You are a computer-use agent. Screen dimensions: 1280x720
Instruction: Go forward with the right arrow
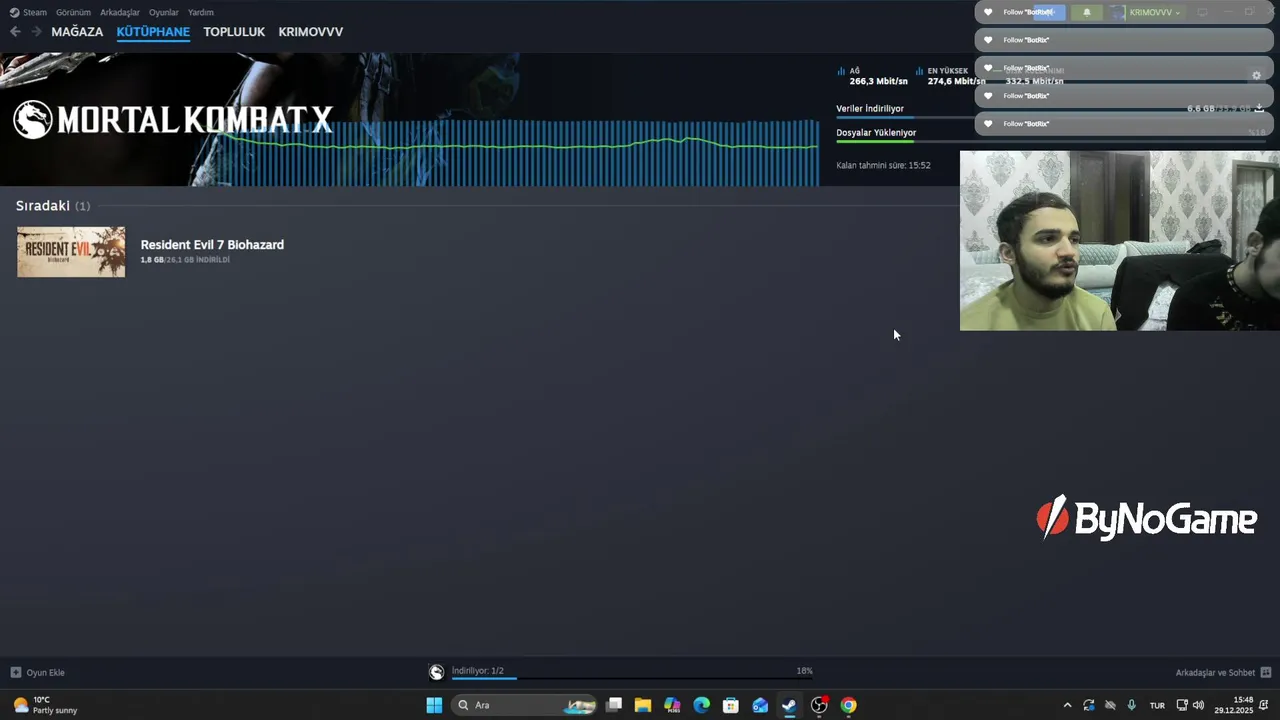(37, 32)
